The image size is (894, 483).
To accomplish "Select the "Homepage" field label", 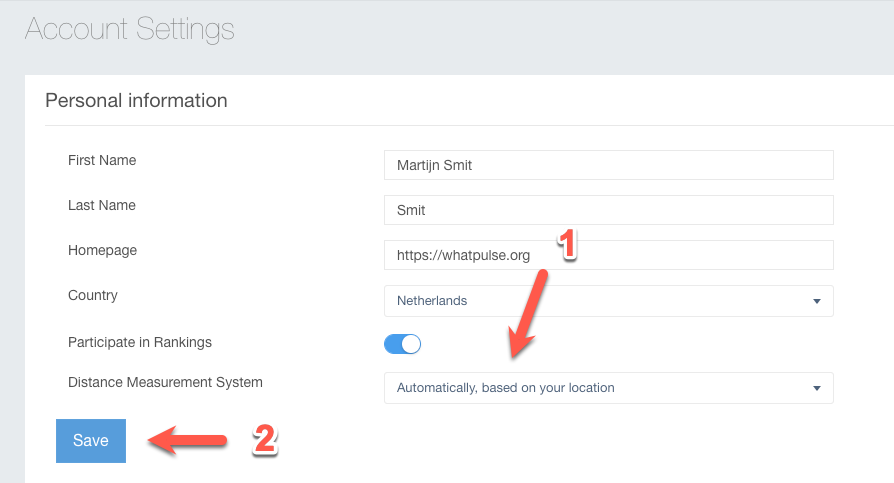I will click(x=102, y=250).
